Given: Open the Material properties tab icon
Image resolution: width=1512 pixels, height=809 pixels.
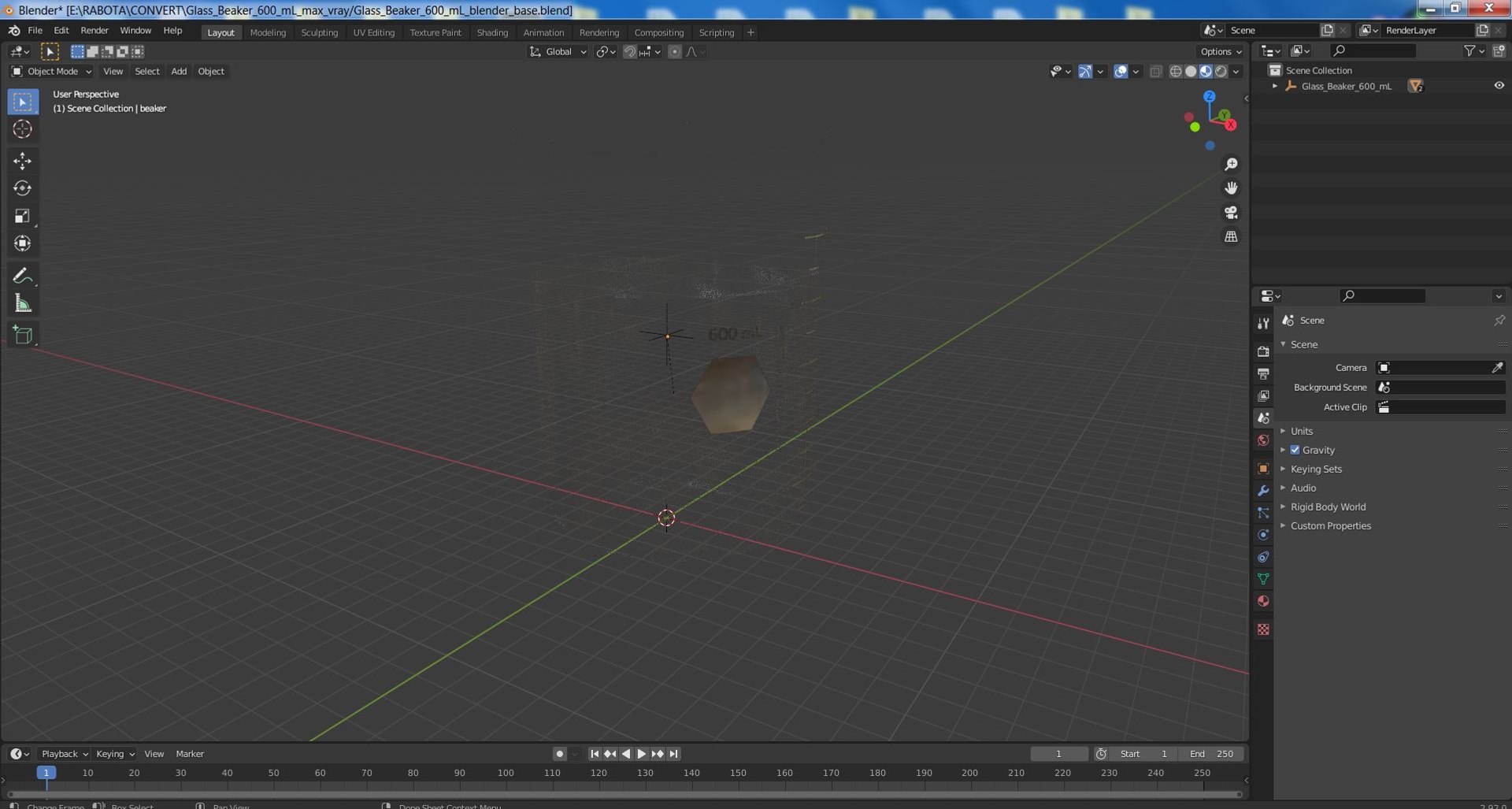Looking at the screenshot, I should (1263, 601).
